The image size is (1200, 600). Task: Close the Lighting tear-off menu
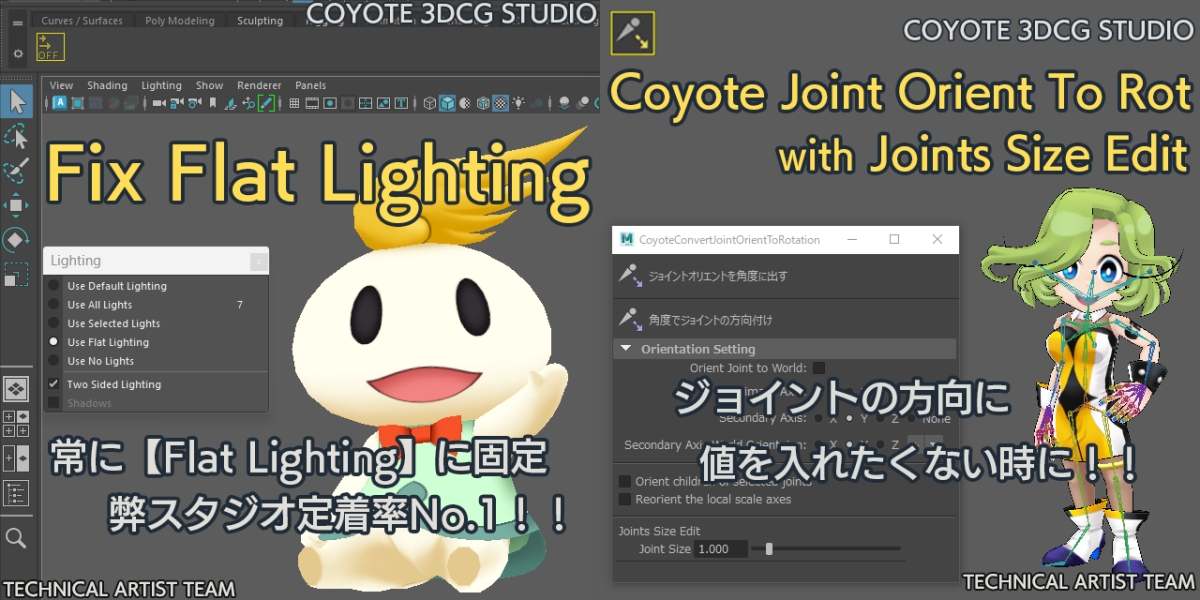click(x=258, y=261)
